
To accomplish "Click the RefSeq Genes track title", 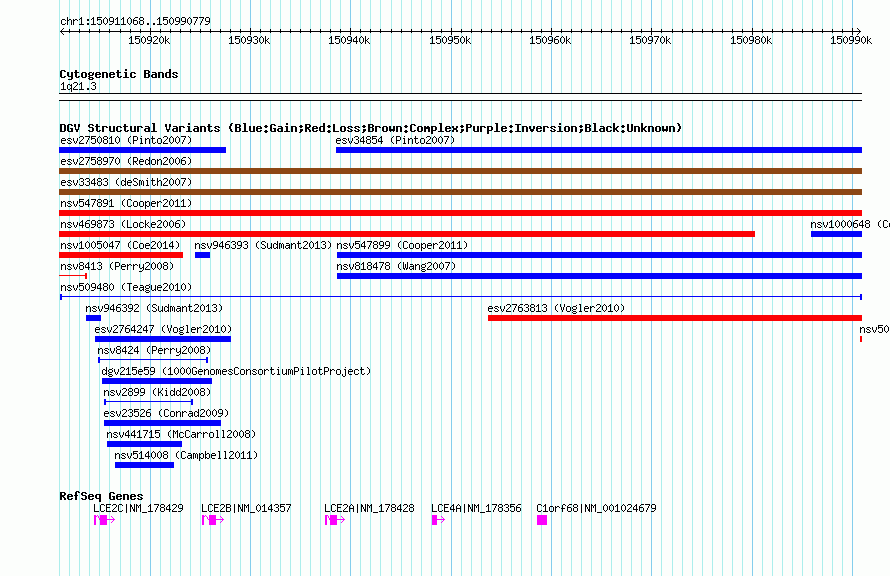I will (x=101, y=496).
